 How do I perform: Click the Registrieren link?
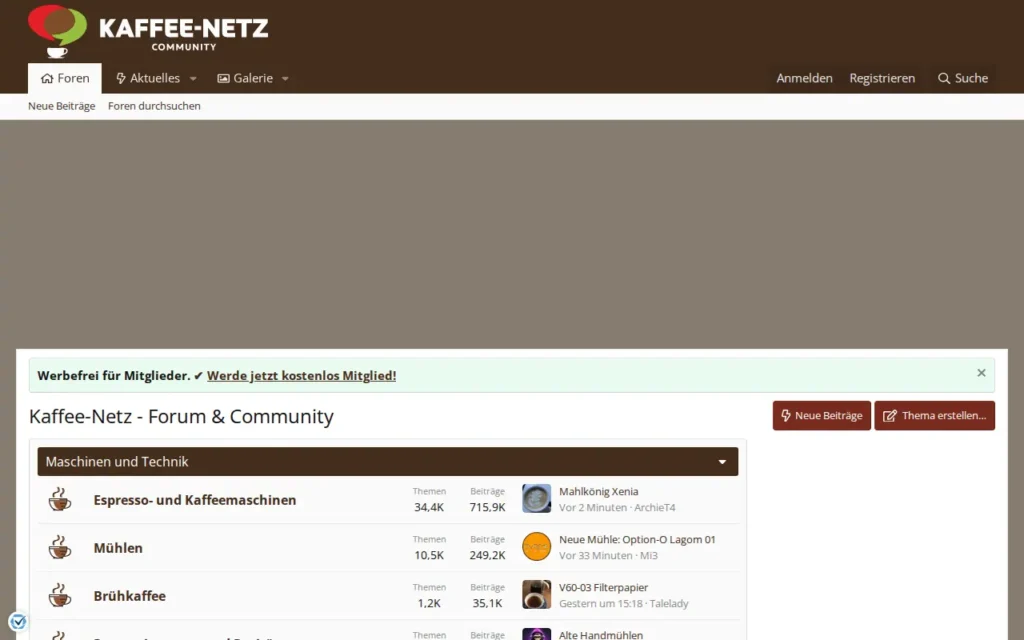click(x=882, y=78)
